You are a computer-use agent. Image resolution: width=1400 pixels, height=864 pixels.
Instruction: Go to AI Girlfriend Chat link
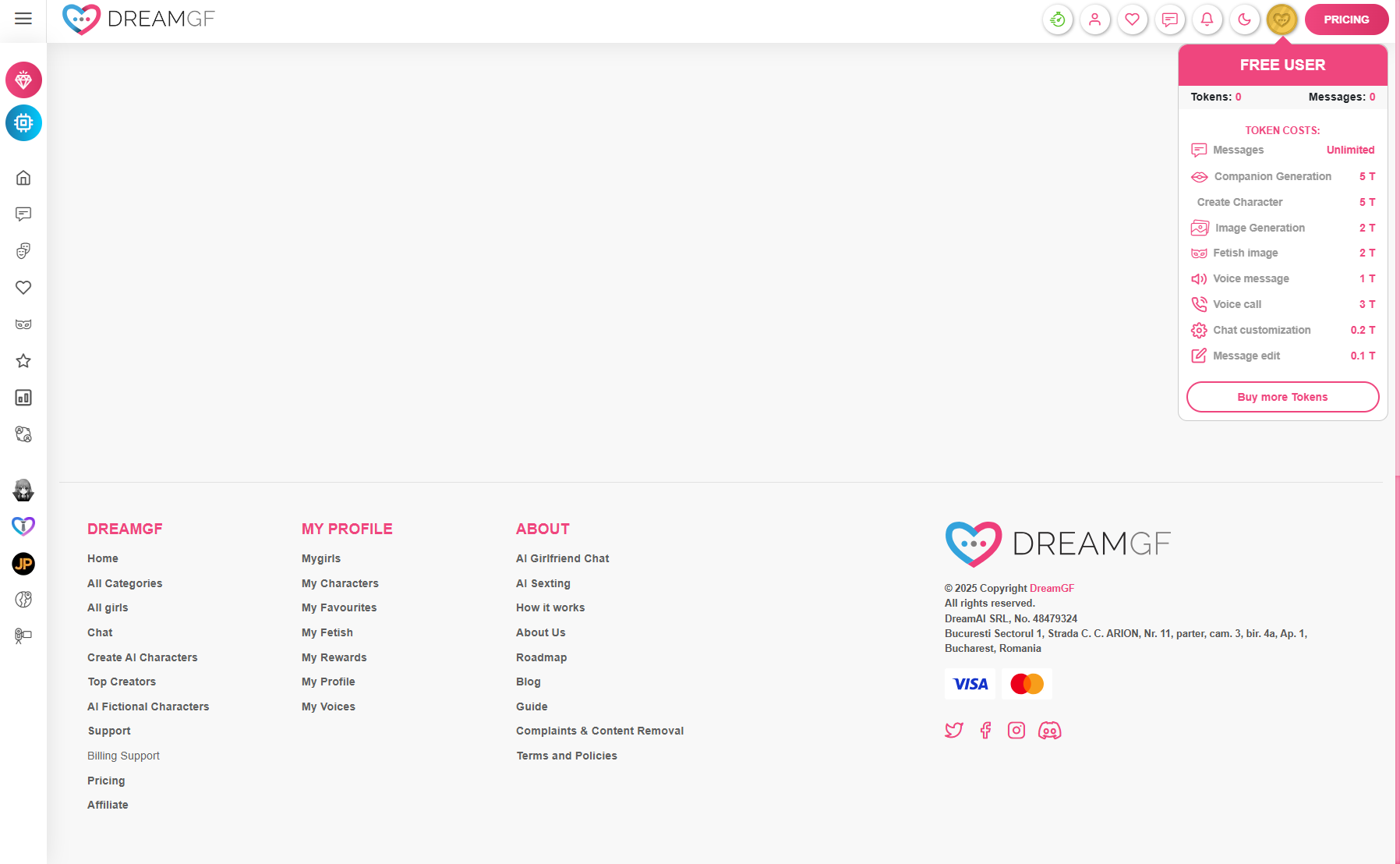point(562,558)
